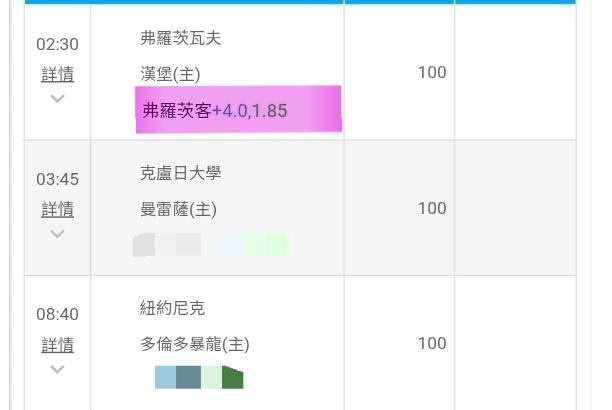The image size is (612, 410).
Task: Click the 02:30 match time
Action: [x=57, y=45]
